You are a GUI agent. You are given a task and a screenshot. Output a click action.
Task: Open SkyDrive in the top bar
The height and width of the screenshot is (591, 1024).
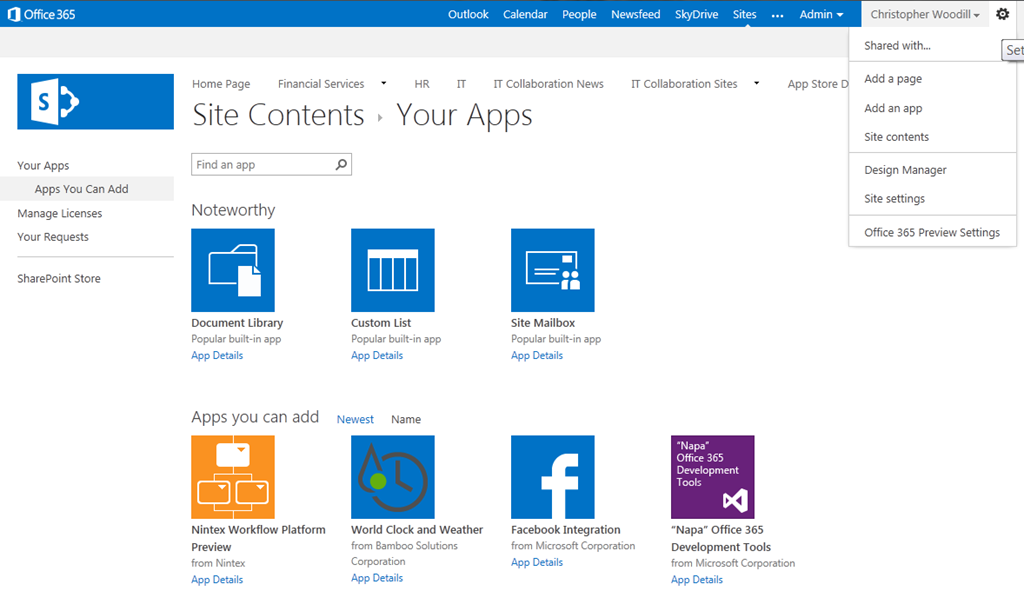point(696,14)
